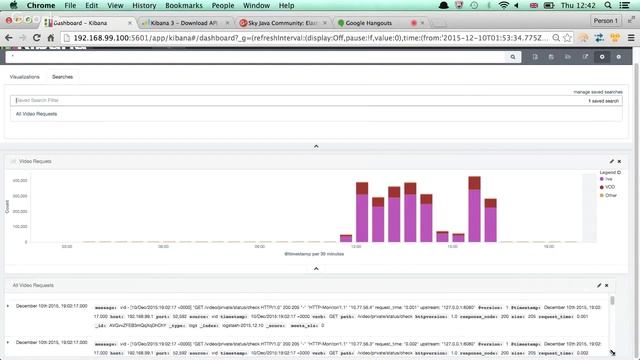Switch to the Searches tab
The image size is (640, 360).
pyautogui.click(x=62, y=77)
